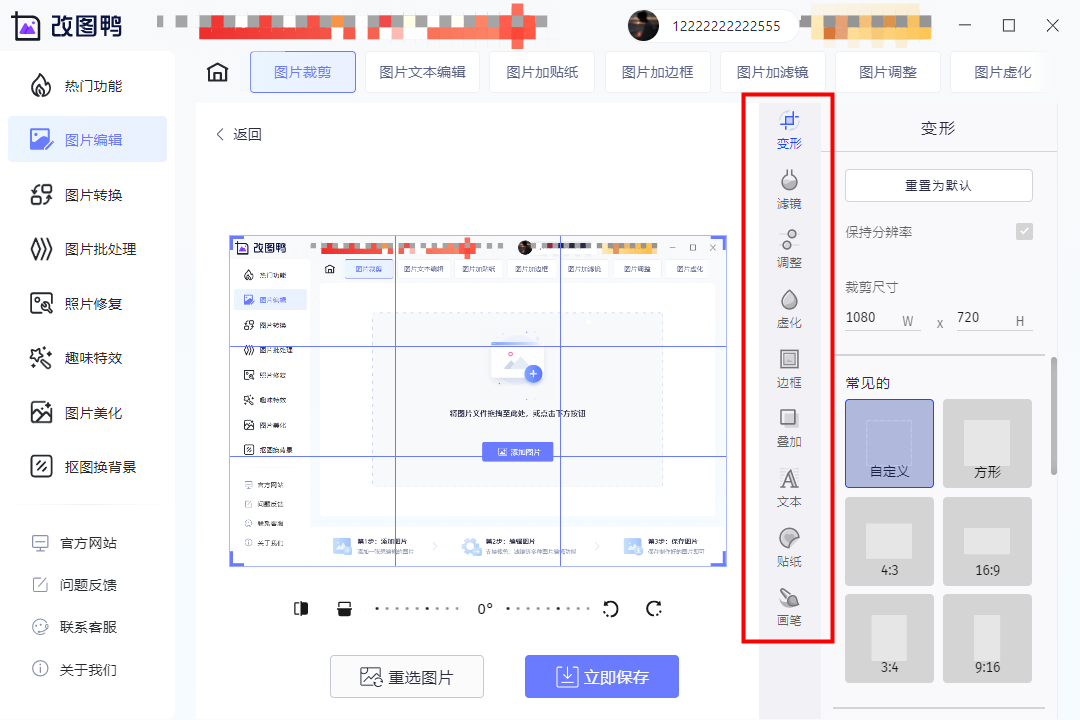Screen dimensions: 1080x720
Task: Open 联系客服 link
Action: [x=75, y=627]
